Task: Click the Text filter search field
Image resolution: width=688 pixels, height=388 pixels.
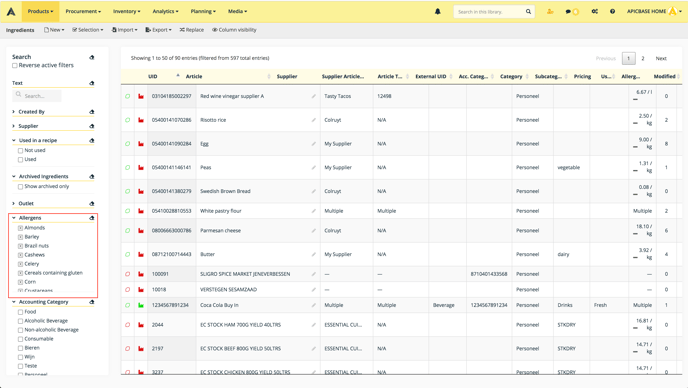Action: tap(37, 96)
